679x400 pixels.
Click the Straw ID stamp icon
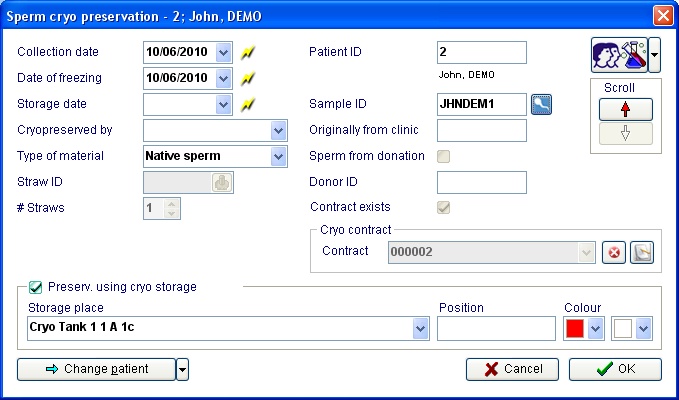click(222, 182)
